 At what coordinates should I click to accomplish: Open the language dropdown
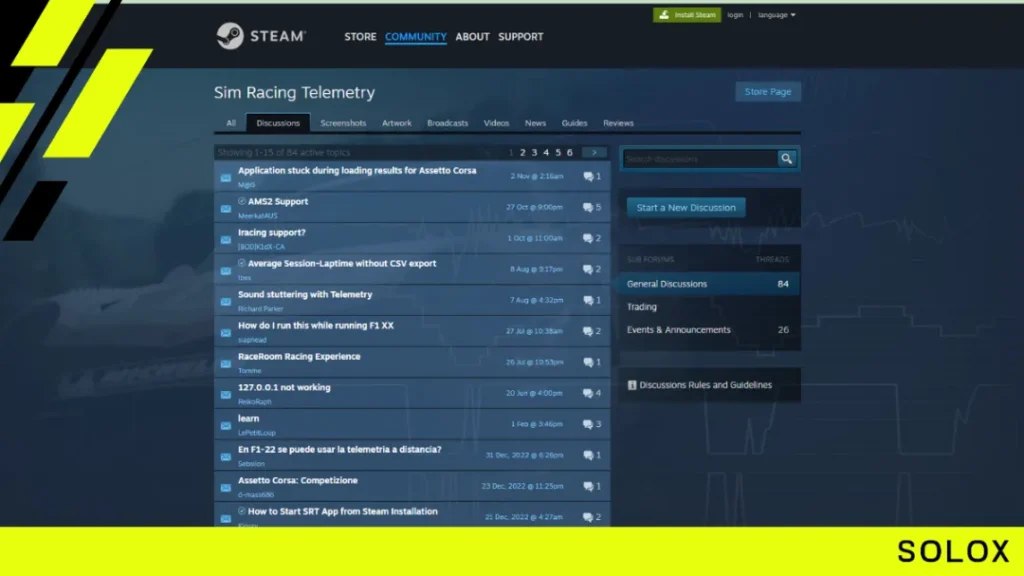pos(776,15)
